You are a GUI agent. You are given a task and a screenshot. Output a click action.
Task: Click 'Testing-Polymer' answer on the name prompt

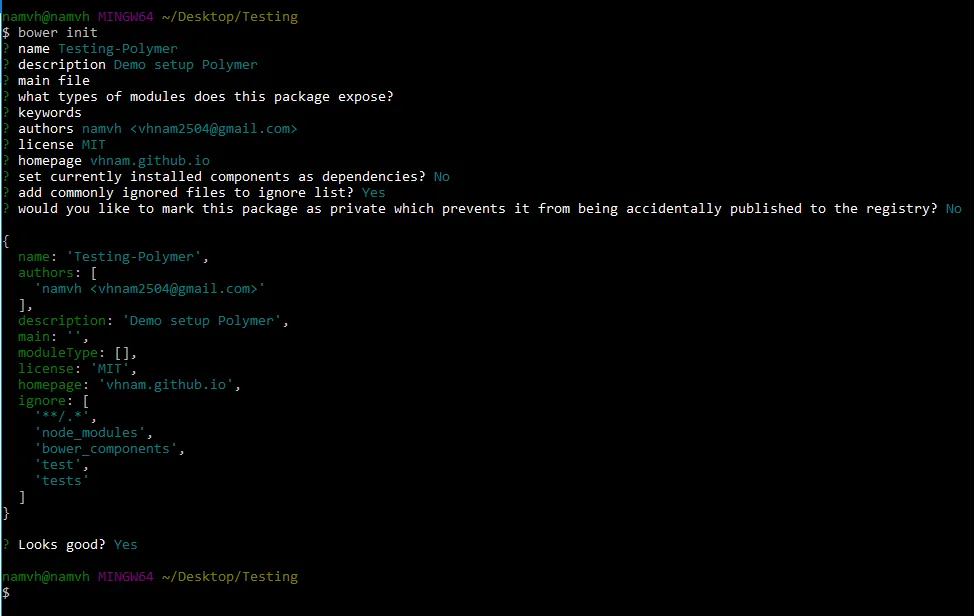click(x=117, y=48)
